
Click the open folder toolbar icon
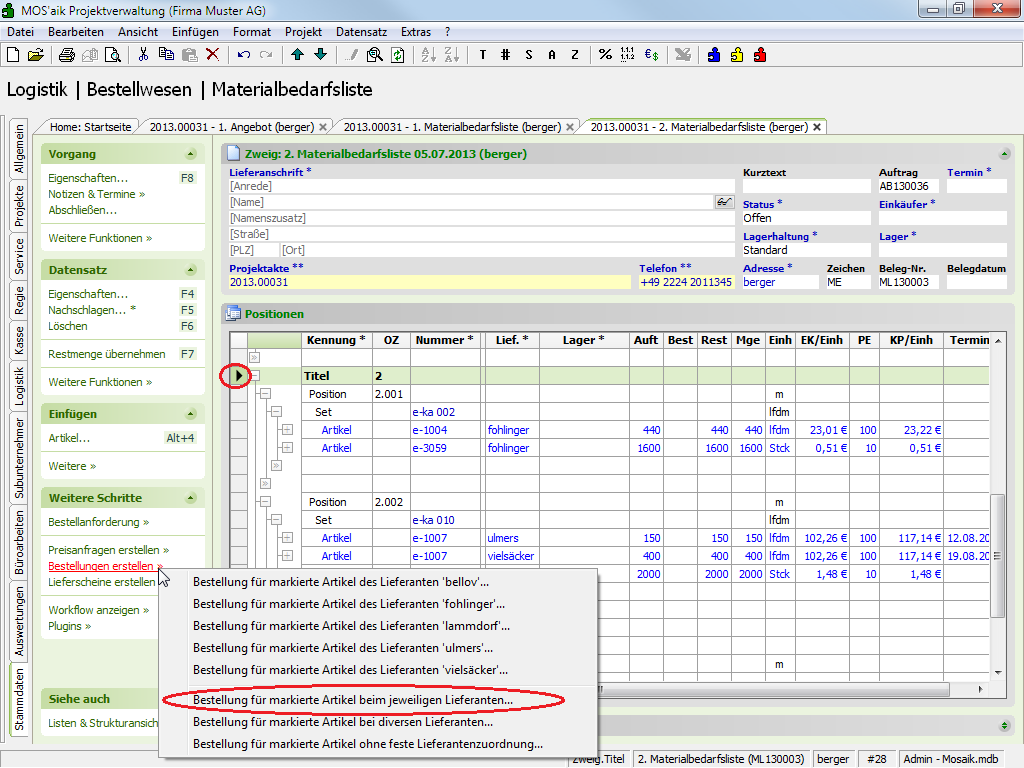[36, 55]
